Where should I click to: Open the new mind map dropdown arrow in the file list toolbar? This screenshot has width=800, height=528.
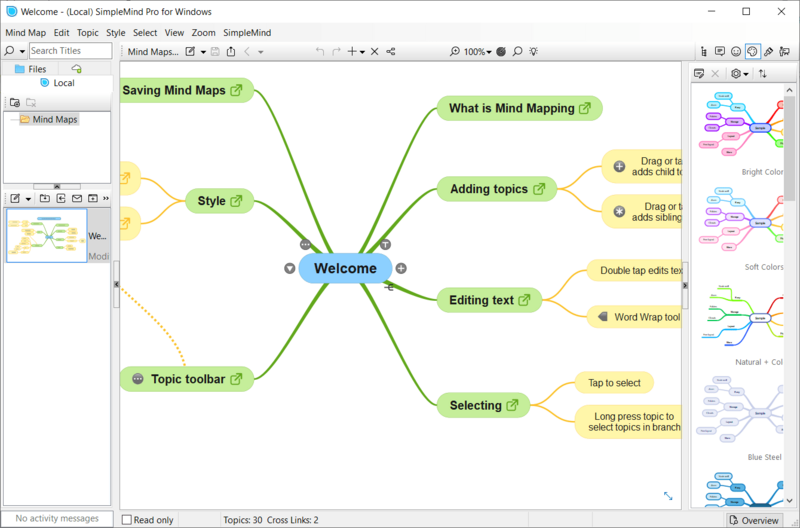tap(28, 199)
